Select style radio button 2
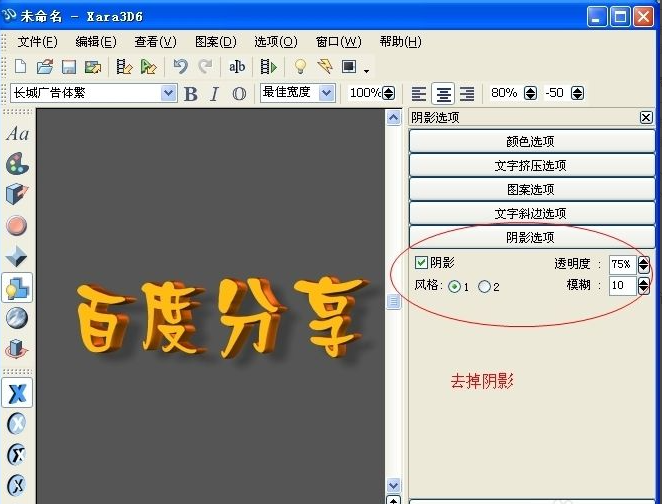Screen dimensions: 662x504 click(x=484, y=287)
